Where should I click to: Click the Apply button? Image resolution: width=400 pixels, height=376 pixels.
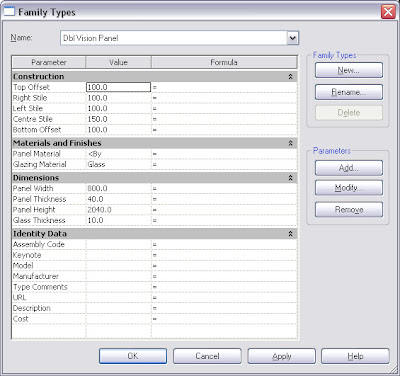[281, 356]
